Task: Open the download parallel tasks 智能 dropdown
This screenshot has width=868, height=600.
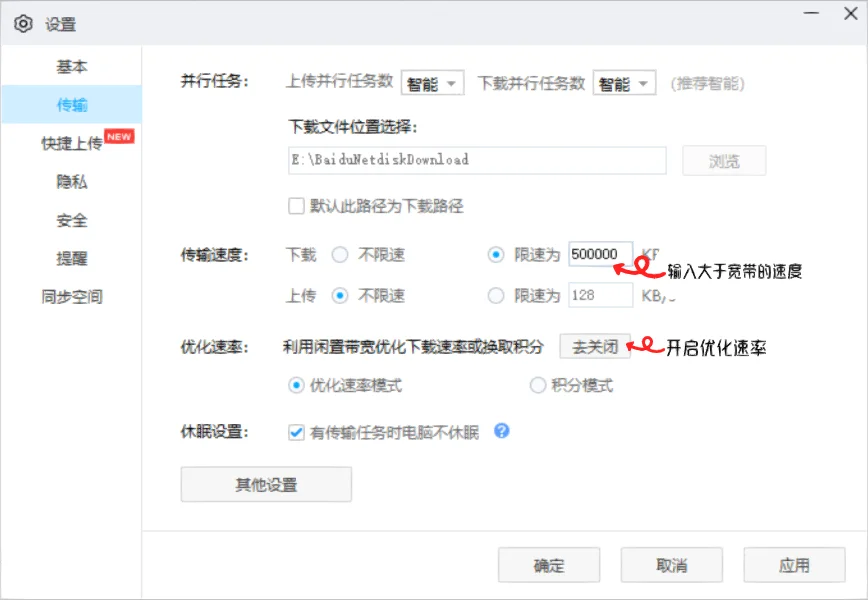Action: pyautogui.click(x=623, y=83)
